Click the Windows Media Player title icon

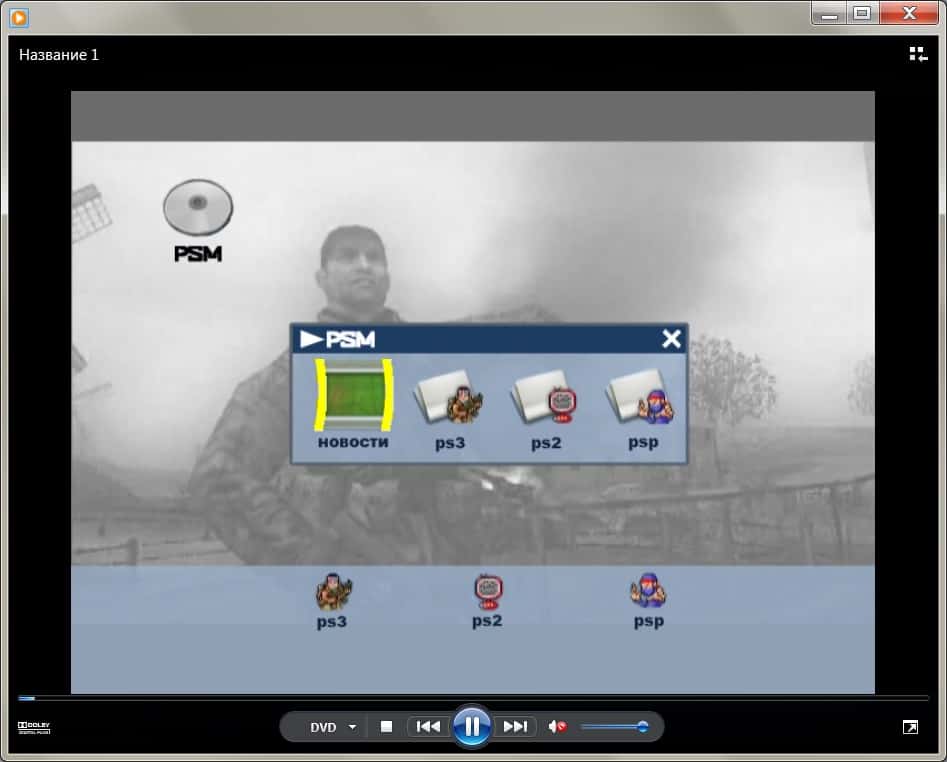(x=19, y=18)
